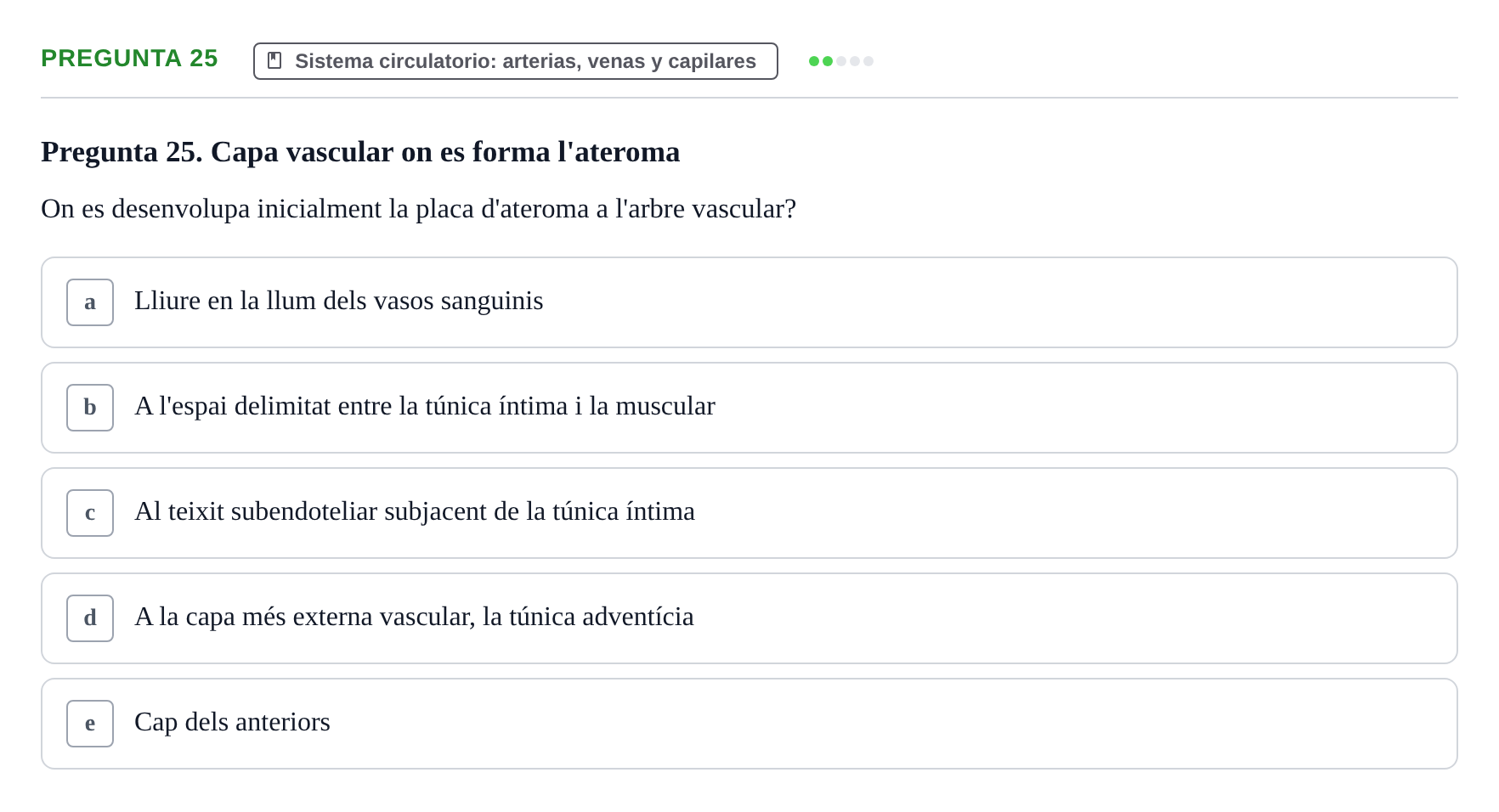The width and height of the screenshot is (1499, 812).
Task: Click the third grey difficulty dot
Action: click(x=841, y=61)
